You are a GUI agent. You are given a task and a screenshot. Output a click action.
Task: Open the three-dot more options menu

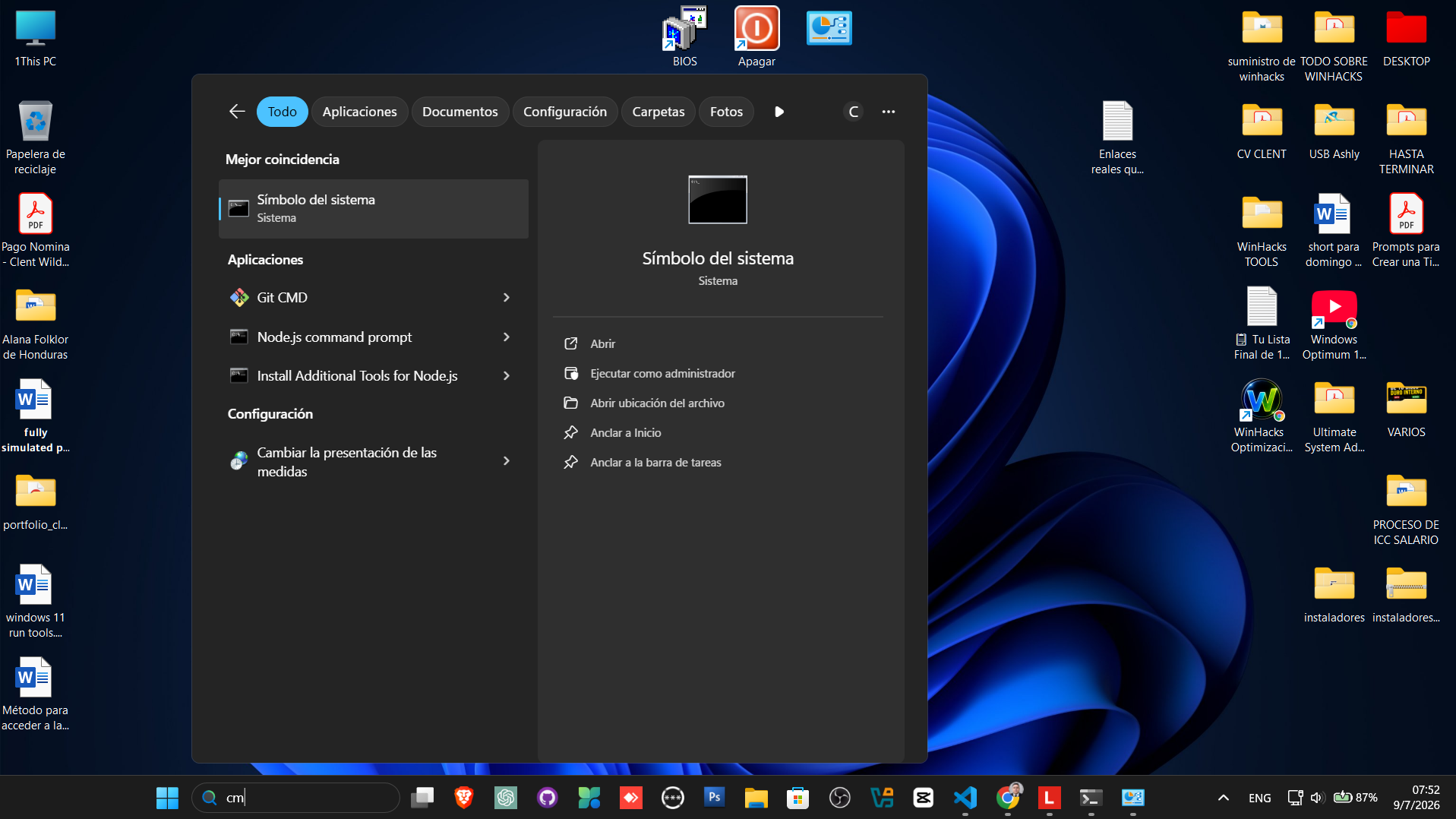coord(888,112)
